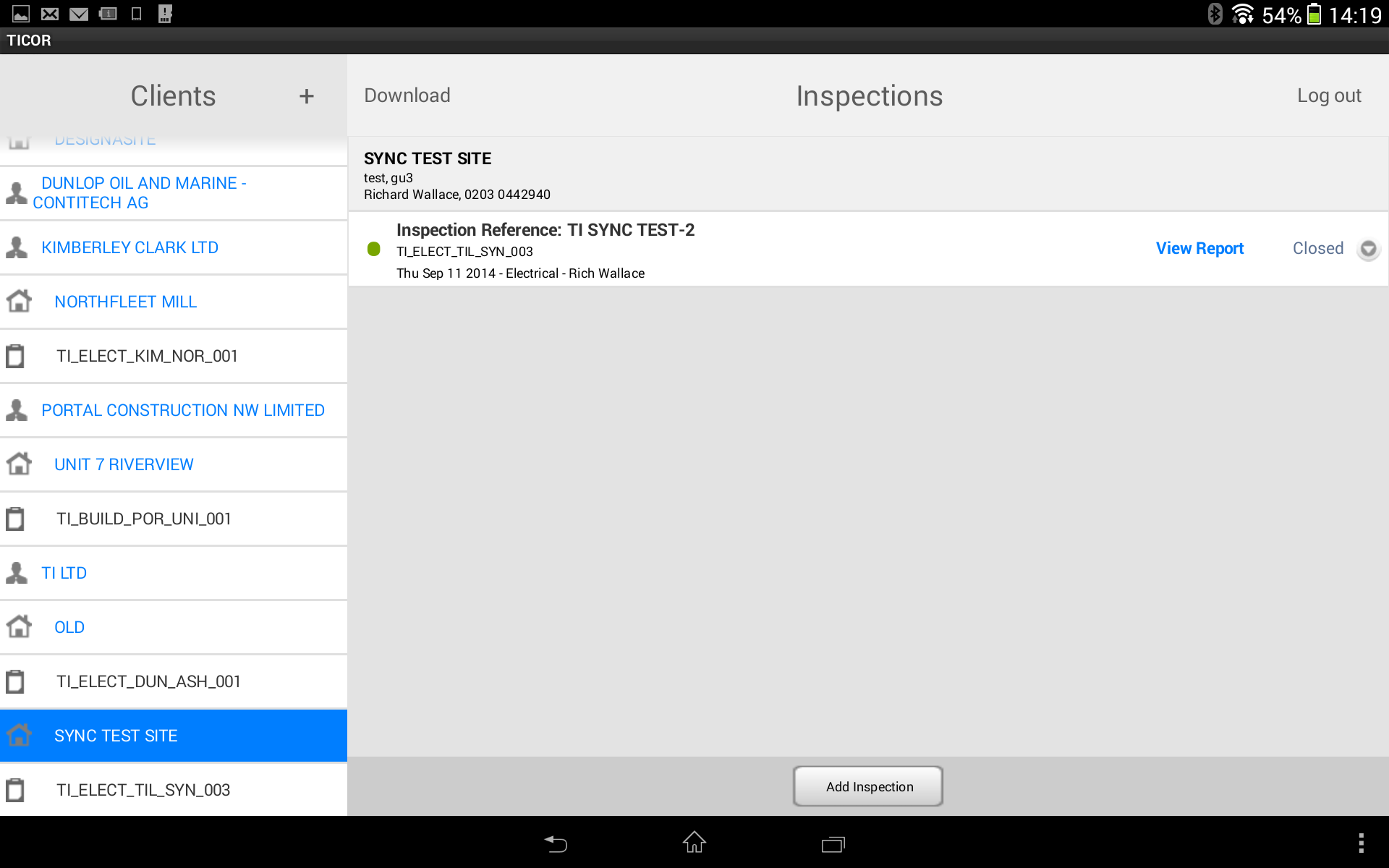Select the OLD site entry

(69, 627)
